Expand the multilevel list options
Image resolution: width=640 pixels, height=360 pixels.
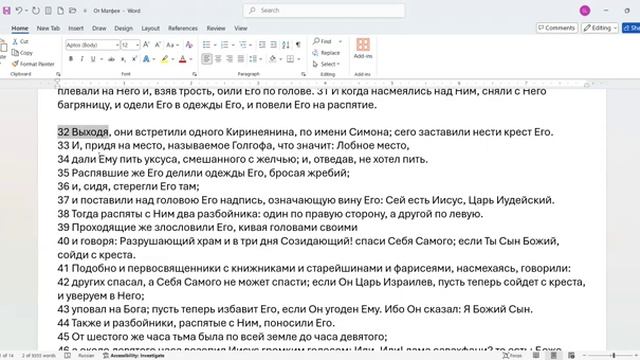[251, 45]
